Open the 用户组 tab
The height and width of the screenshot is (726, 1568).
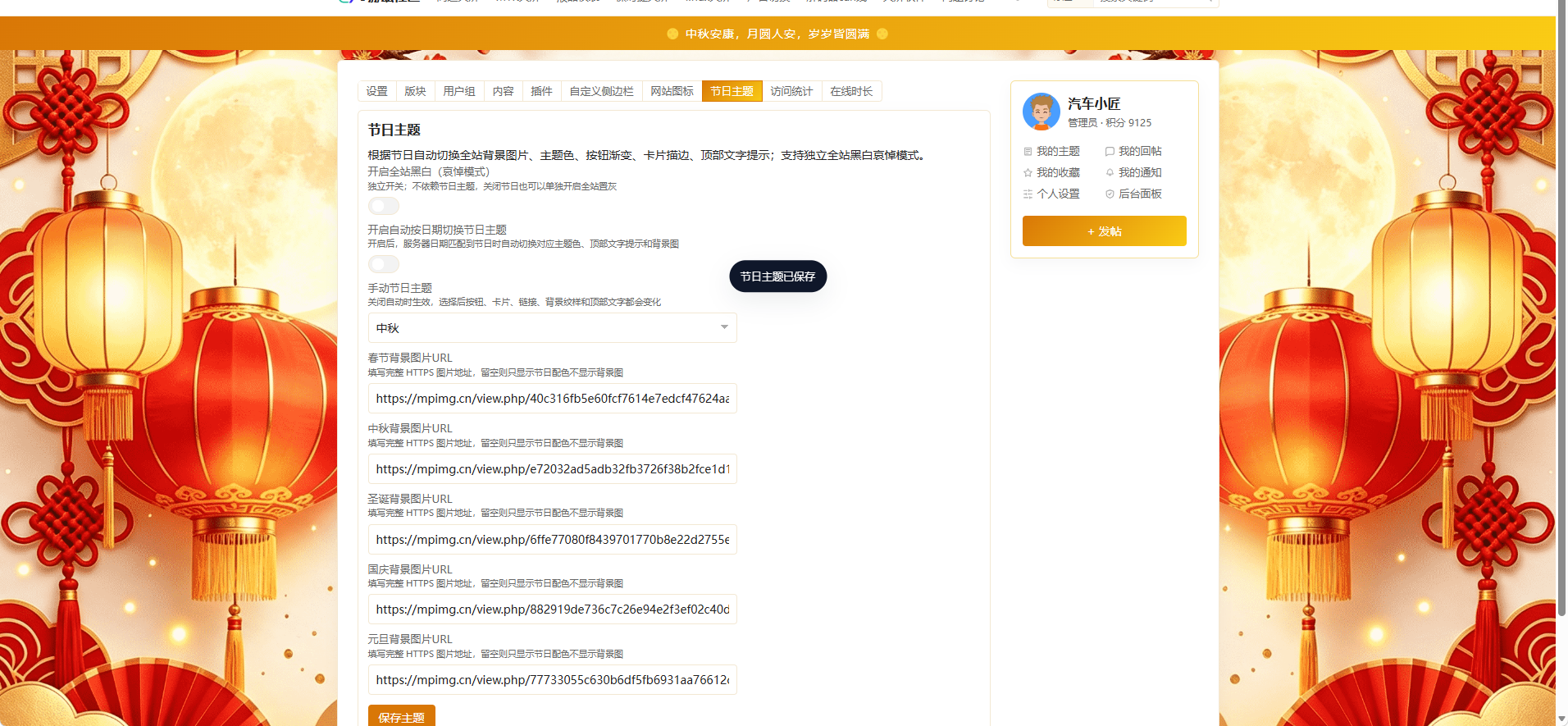coord(459,91)
